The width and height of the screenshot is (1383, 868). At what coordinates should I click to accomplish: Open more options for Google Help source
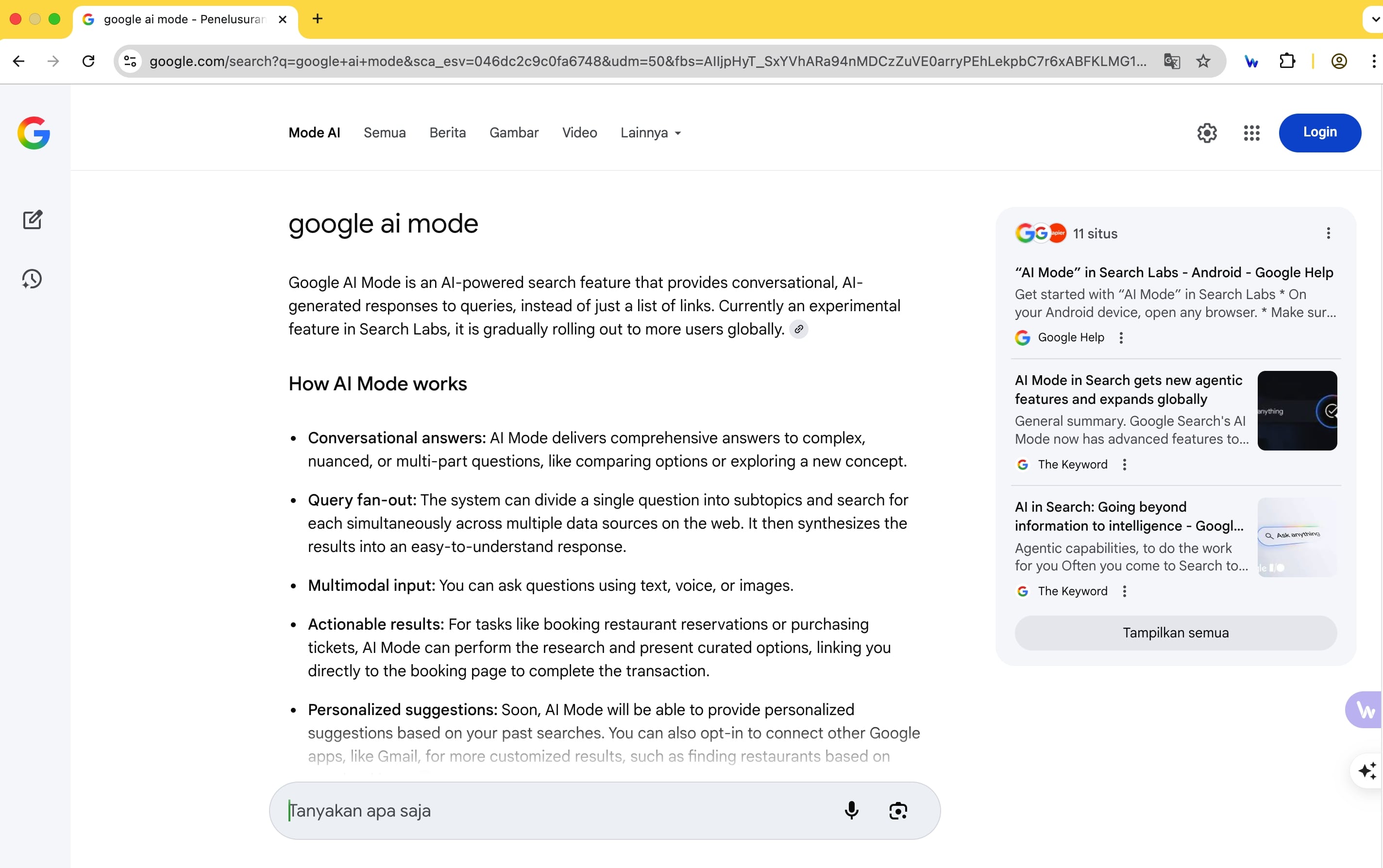1121,337
